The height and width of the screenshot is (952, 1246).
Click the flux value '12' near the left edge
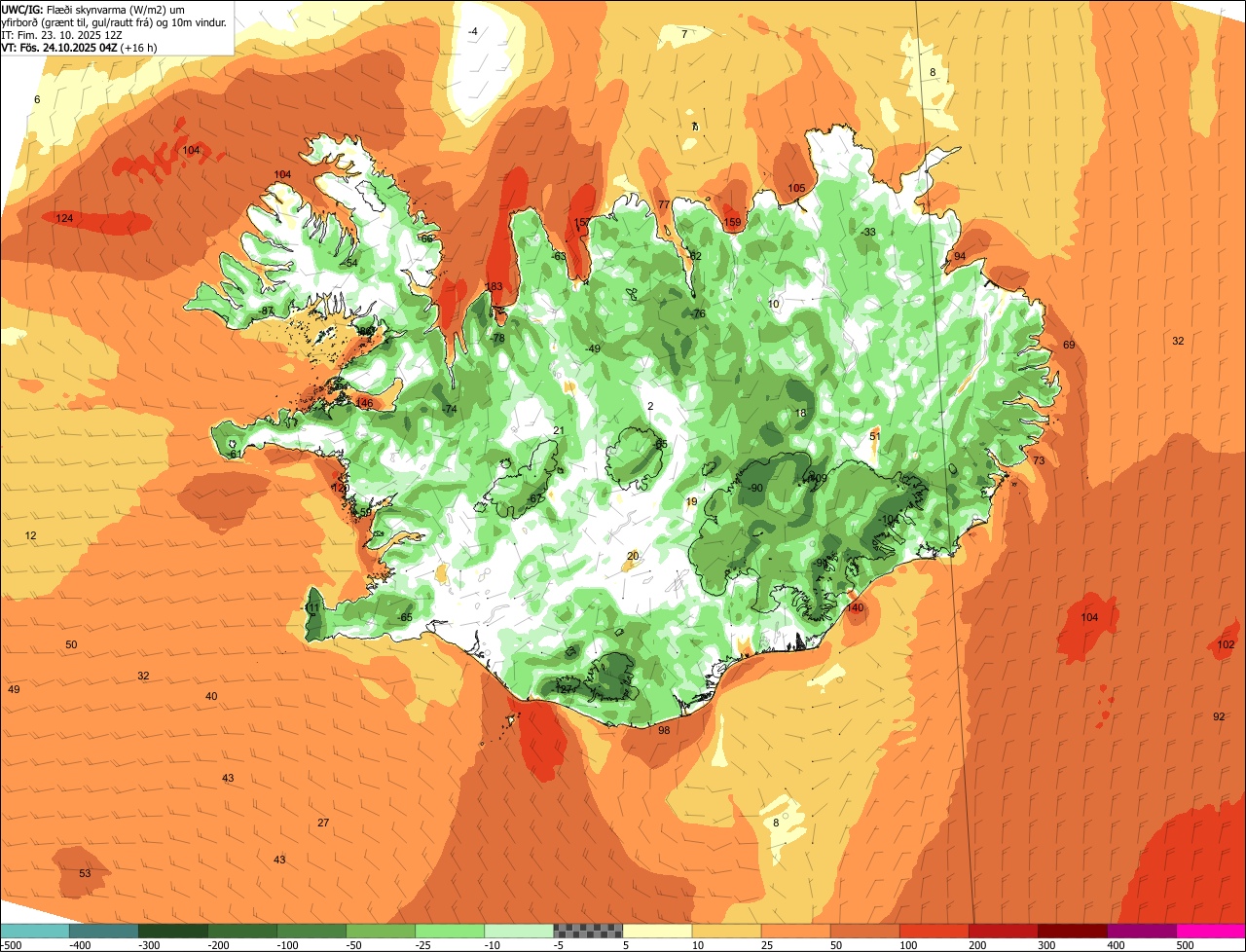point(30,535)
